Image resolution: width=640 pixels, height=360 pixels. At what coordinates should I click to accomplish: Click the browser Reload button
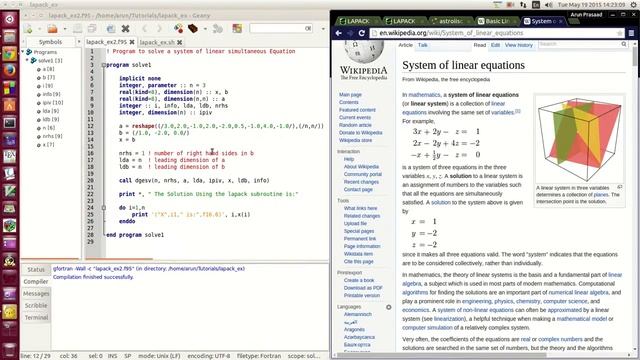[x=362, y=33]
